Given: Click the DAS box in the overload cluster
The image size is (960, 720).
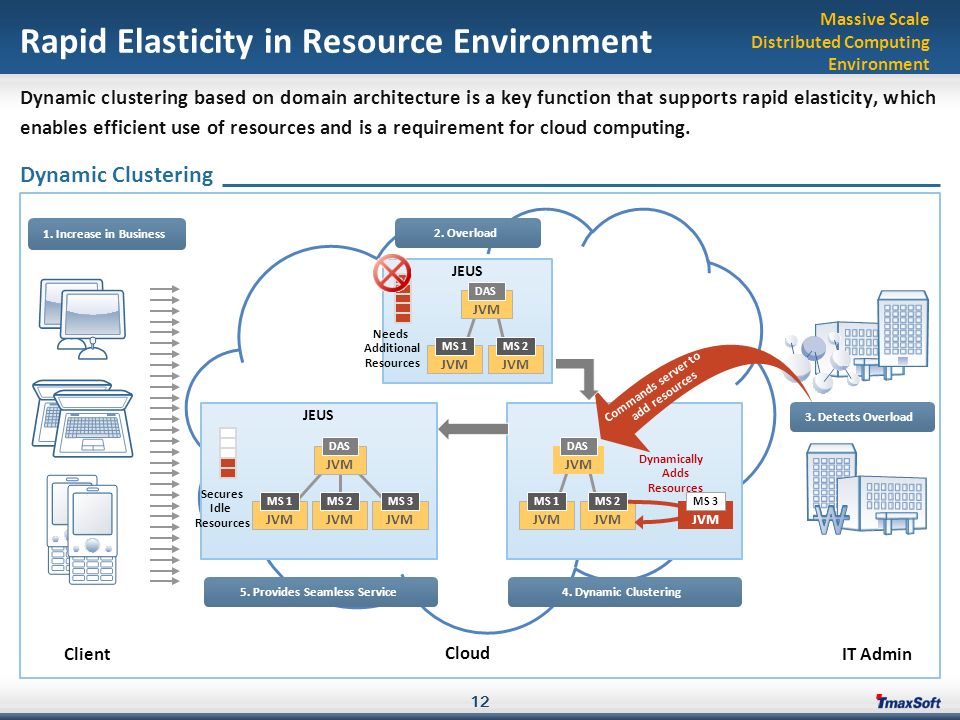Looking at the screenshot, I should [x=486, y=291].
